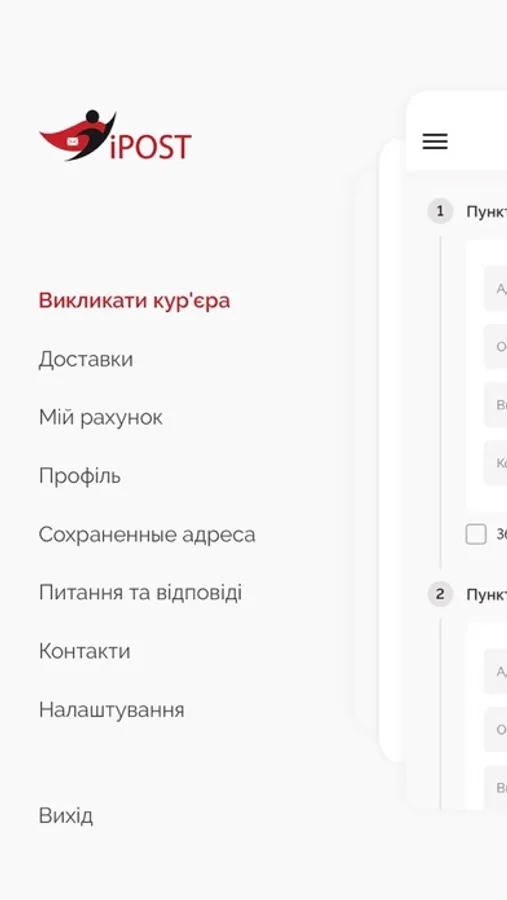The image size is (507, 900).
Task: Click the iPOST logo
Action: (115, 135)
